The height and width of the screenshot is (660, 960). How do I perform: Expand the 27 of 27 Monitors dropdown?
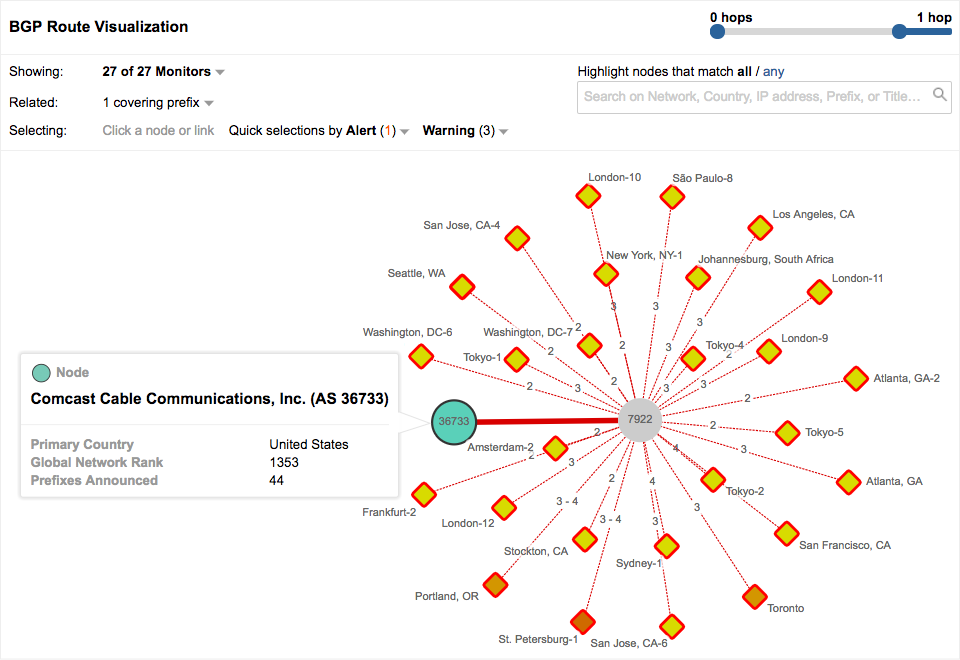(164, 72)
